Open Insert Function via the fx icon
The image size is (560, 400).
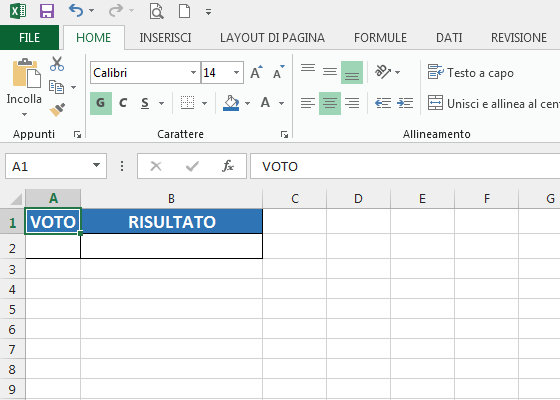[228, 166]
